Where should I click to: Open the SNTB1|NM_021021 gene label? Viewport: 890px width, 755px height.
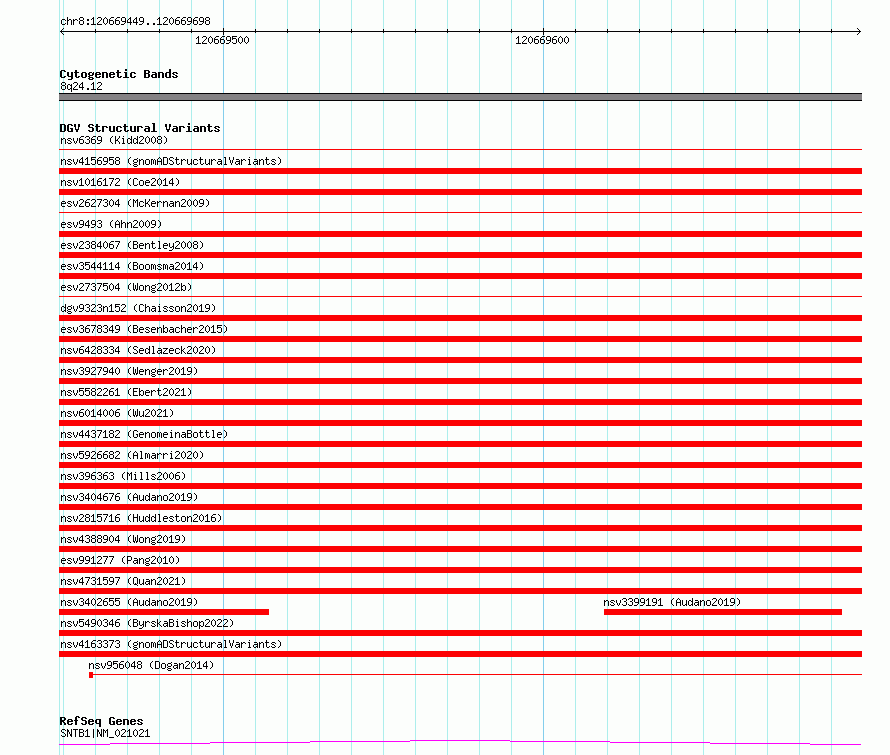(x=105, y=733)
